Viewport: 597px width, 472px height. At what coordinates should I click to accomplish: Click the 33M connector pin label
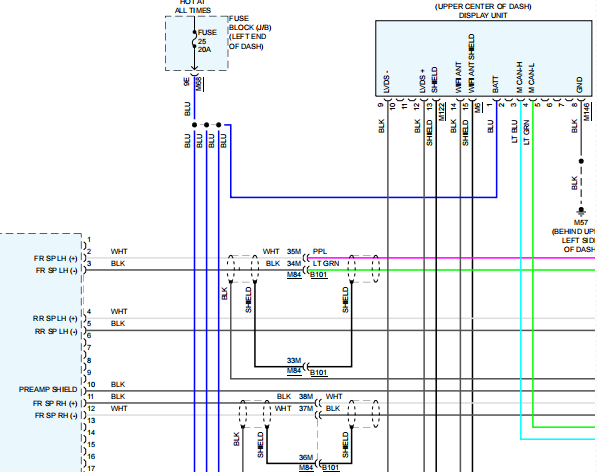tap(294, 360)
